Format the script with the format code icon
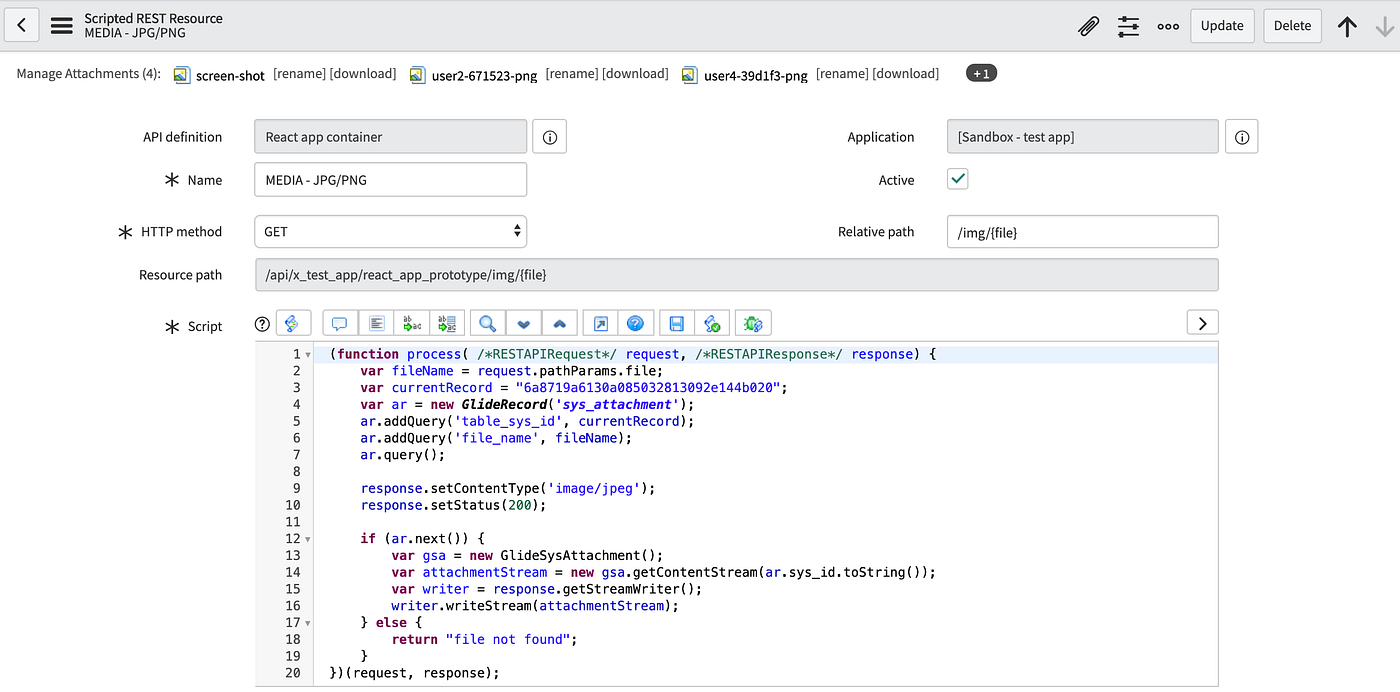 (376, 322)
